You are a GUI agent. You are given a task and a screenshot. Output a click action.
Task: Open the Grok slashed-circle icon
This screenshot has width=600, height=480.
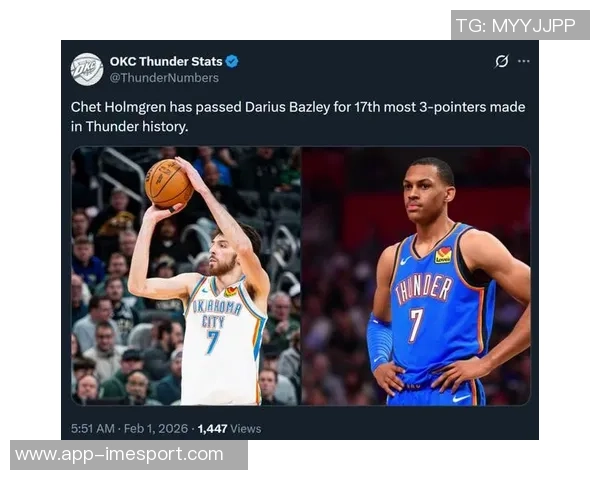502,61
